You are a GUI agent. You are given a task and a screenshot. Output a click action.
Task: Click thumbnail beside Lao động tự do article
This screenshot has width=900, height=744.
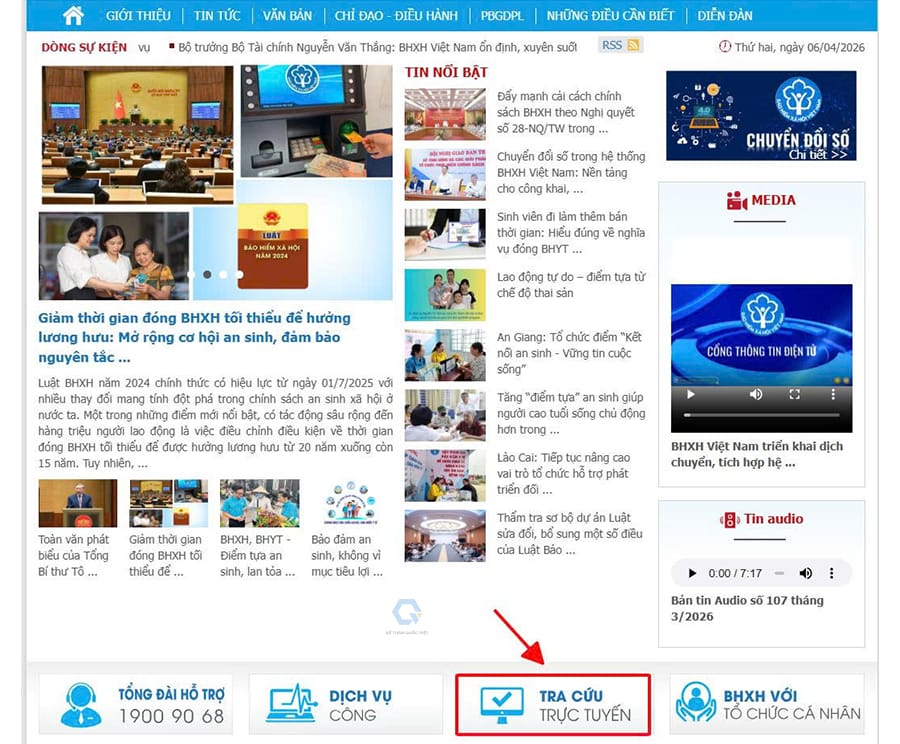click(445, 295)
